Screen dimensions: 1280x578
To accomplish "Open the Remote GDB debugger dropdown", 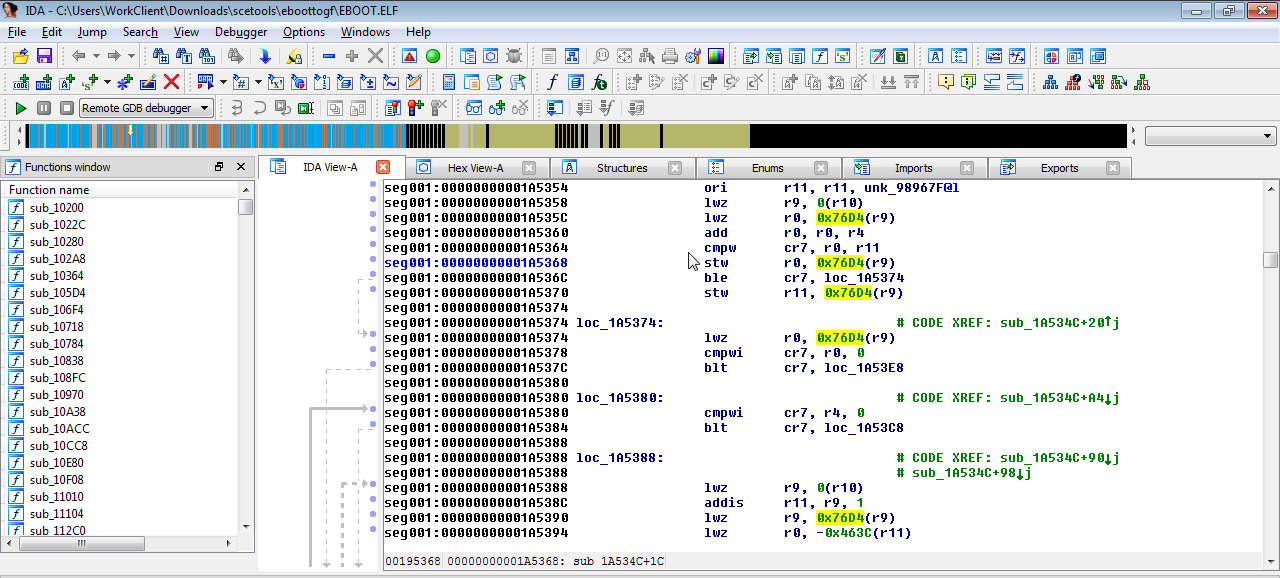I will 147,108.
